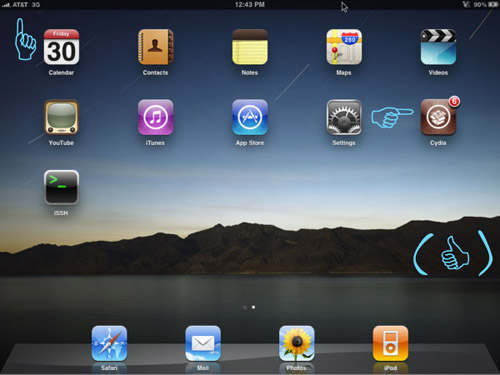500x375 pixels.
Task: Tap the current home page dot
Action: coord(253,307)
